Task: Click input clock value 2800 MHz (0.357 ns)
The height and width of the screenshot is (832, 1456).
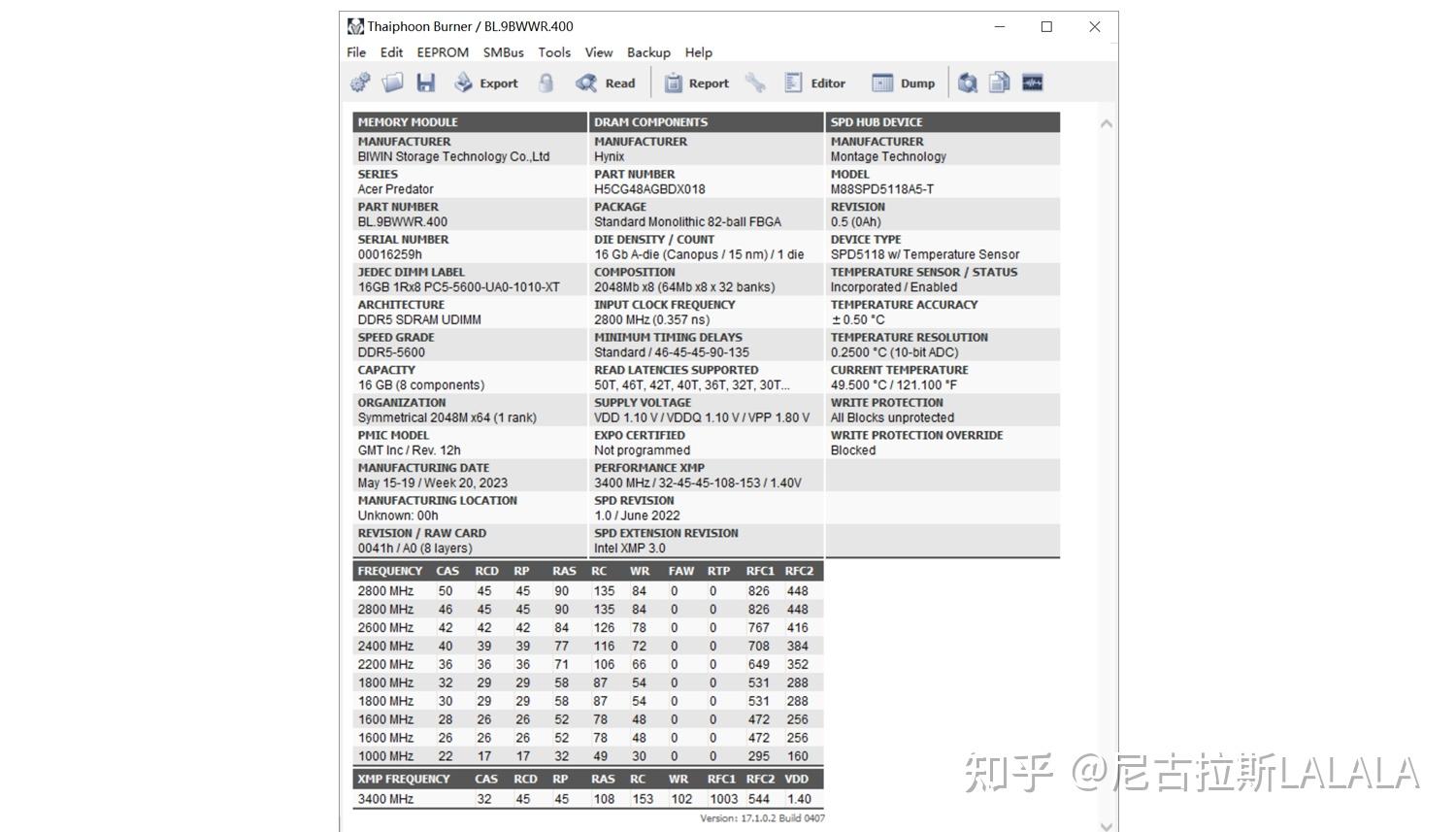Action: pyautogui.click(x=651, y=319)
